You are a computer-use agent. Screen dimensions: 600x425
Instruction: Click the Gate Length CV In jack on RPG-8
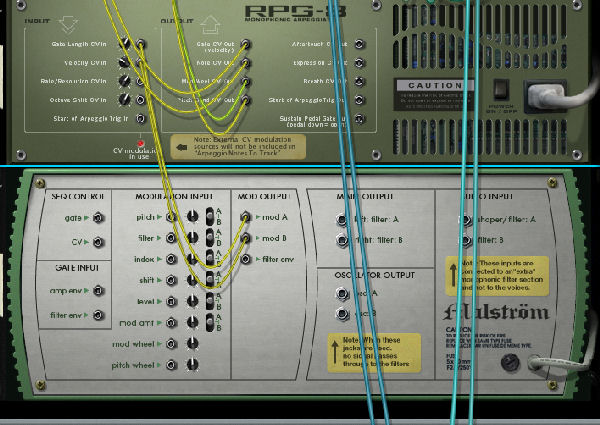click(141, 44)
